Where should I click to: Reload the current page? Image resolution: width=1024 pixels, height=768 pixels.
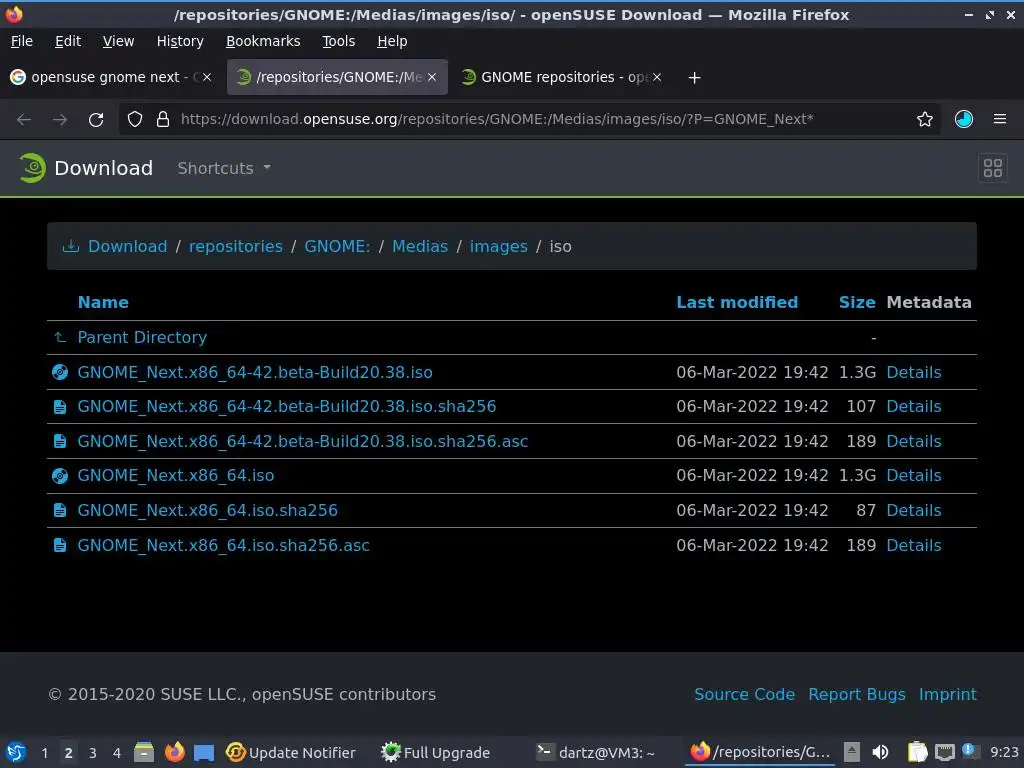coord(96,120)
